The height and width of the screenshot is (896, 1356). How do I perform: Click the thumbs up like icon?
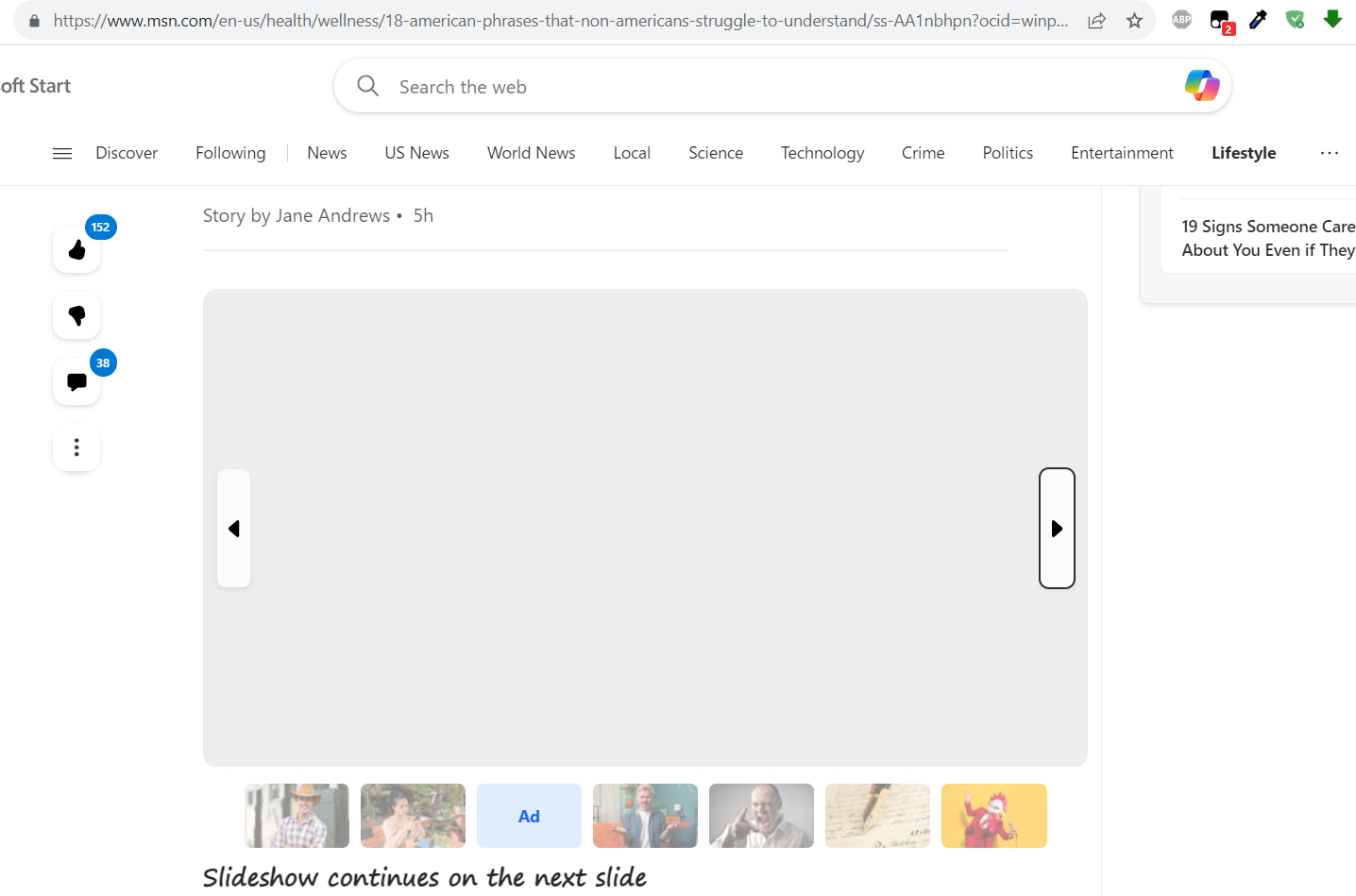[x=76, y=250]
